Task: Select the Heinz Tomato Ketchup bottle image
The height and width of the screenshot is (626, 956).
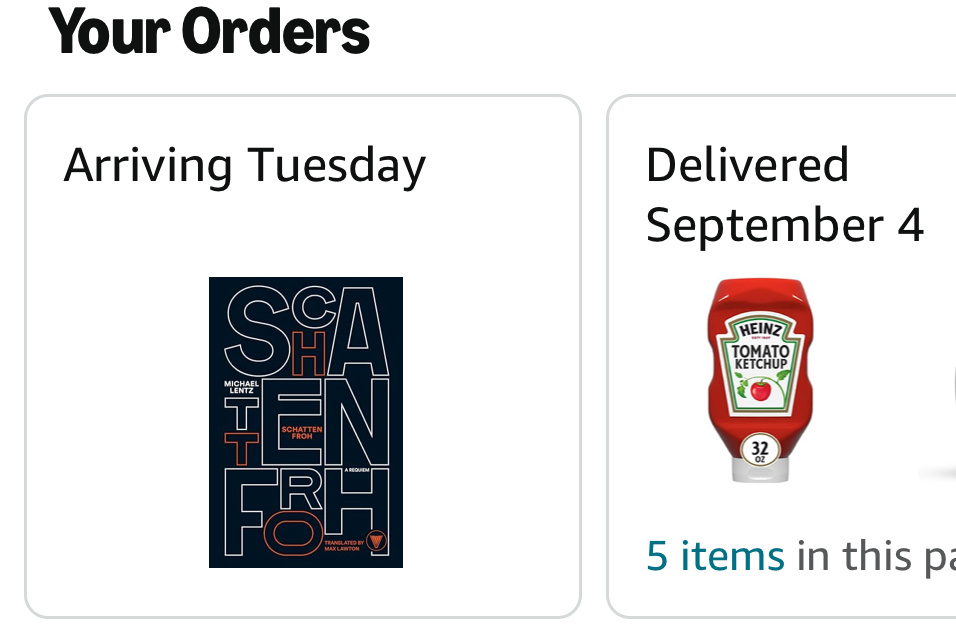Action: pyautogui.click(x=760, y=380)
